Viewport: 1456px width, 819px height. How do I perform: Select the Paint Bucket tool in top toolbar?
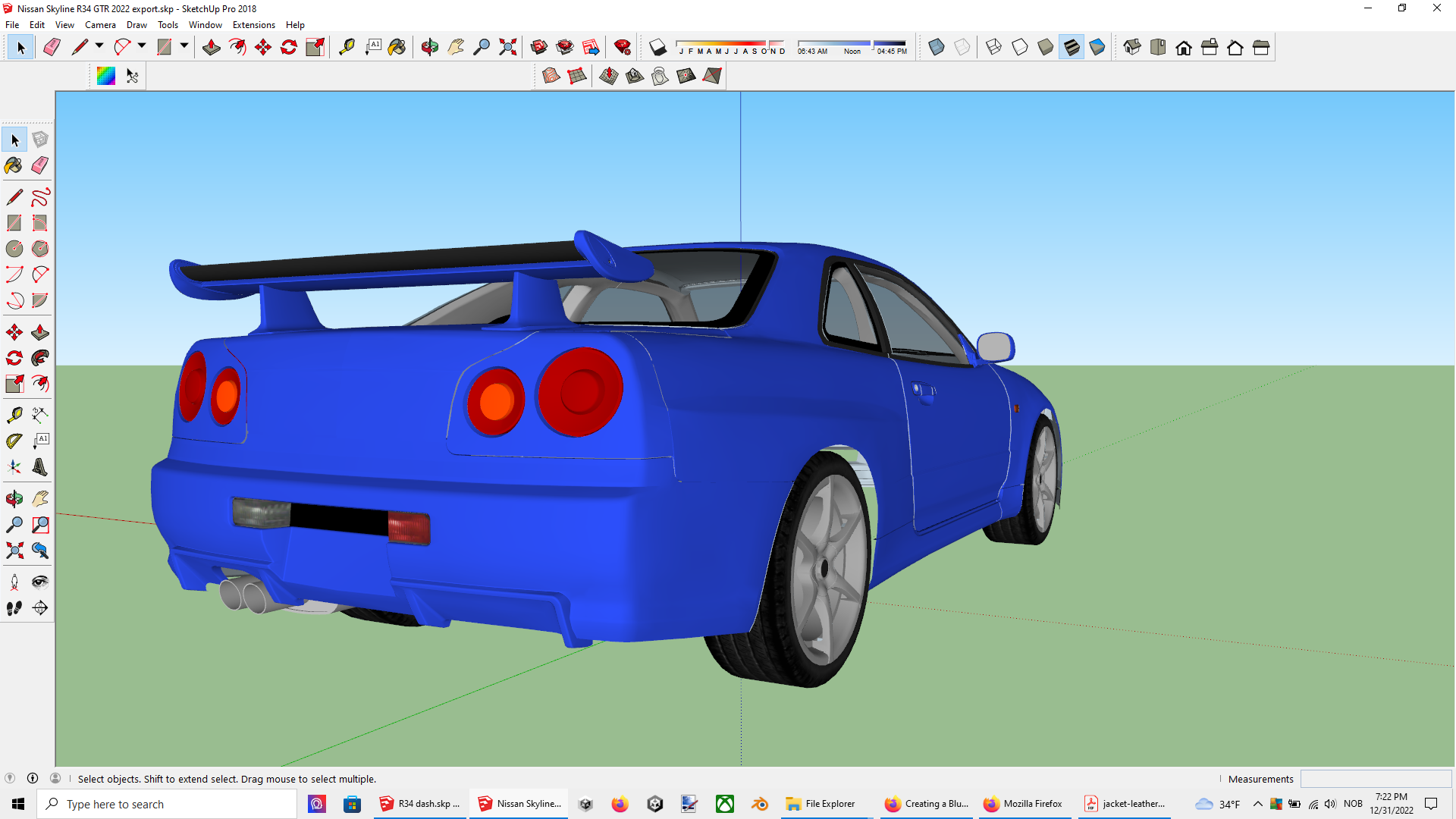[397, 47]
